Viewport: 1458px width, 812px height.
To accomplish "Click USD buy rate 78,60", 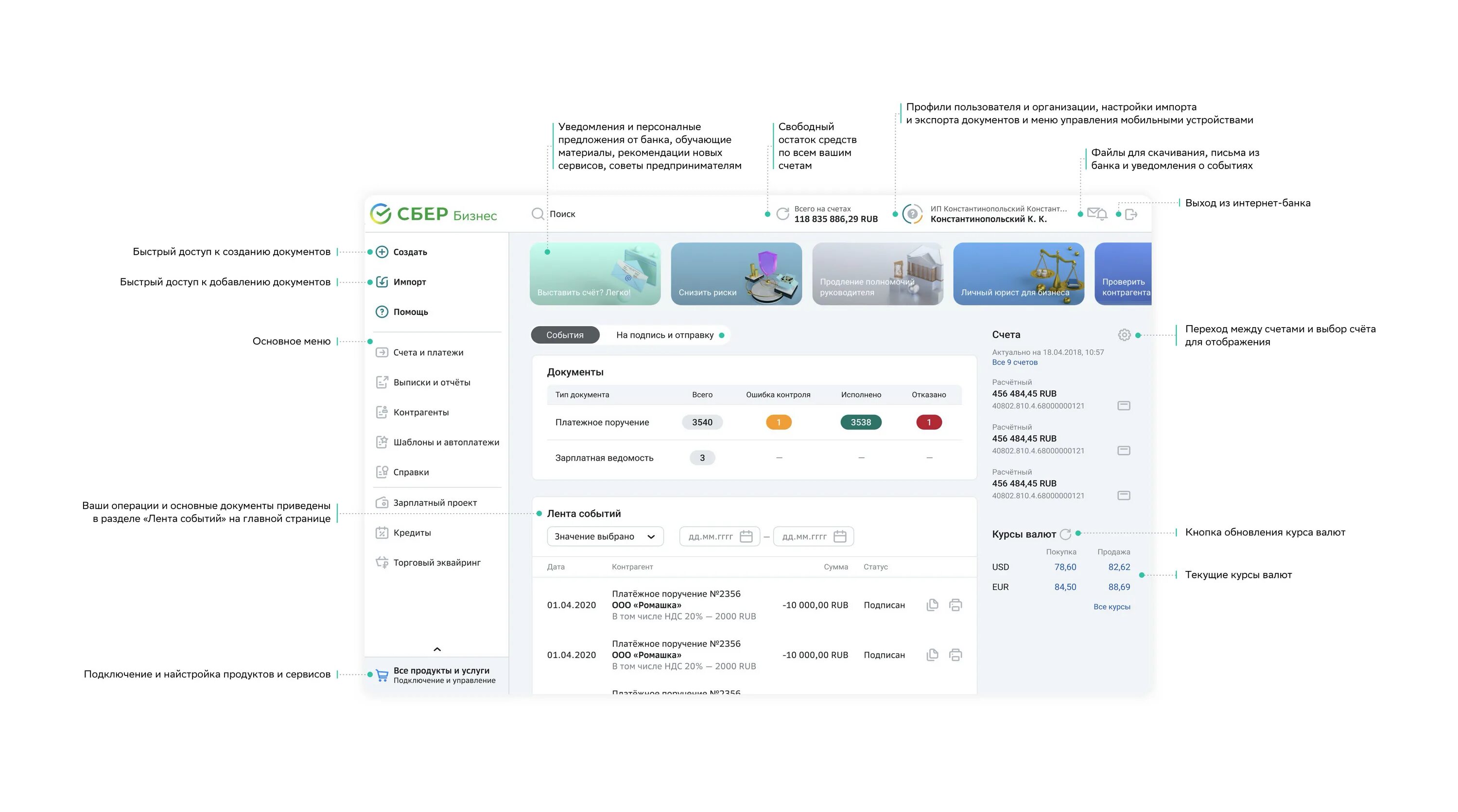I will [1065, 567].
